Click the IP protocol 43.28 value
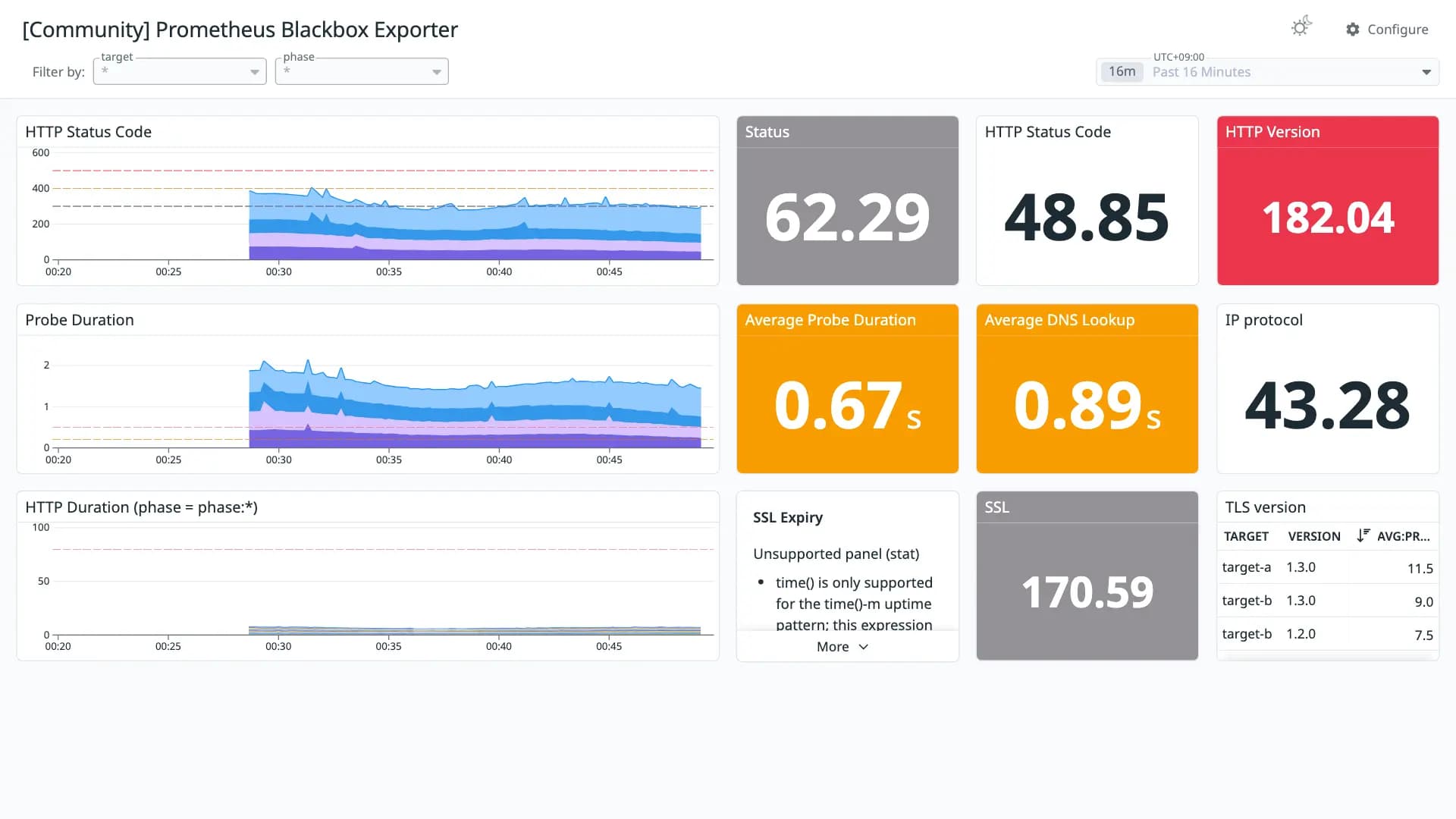This screenshot has height=819, width=1456. (1327, 406)
